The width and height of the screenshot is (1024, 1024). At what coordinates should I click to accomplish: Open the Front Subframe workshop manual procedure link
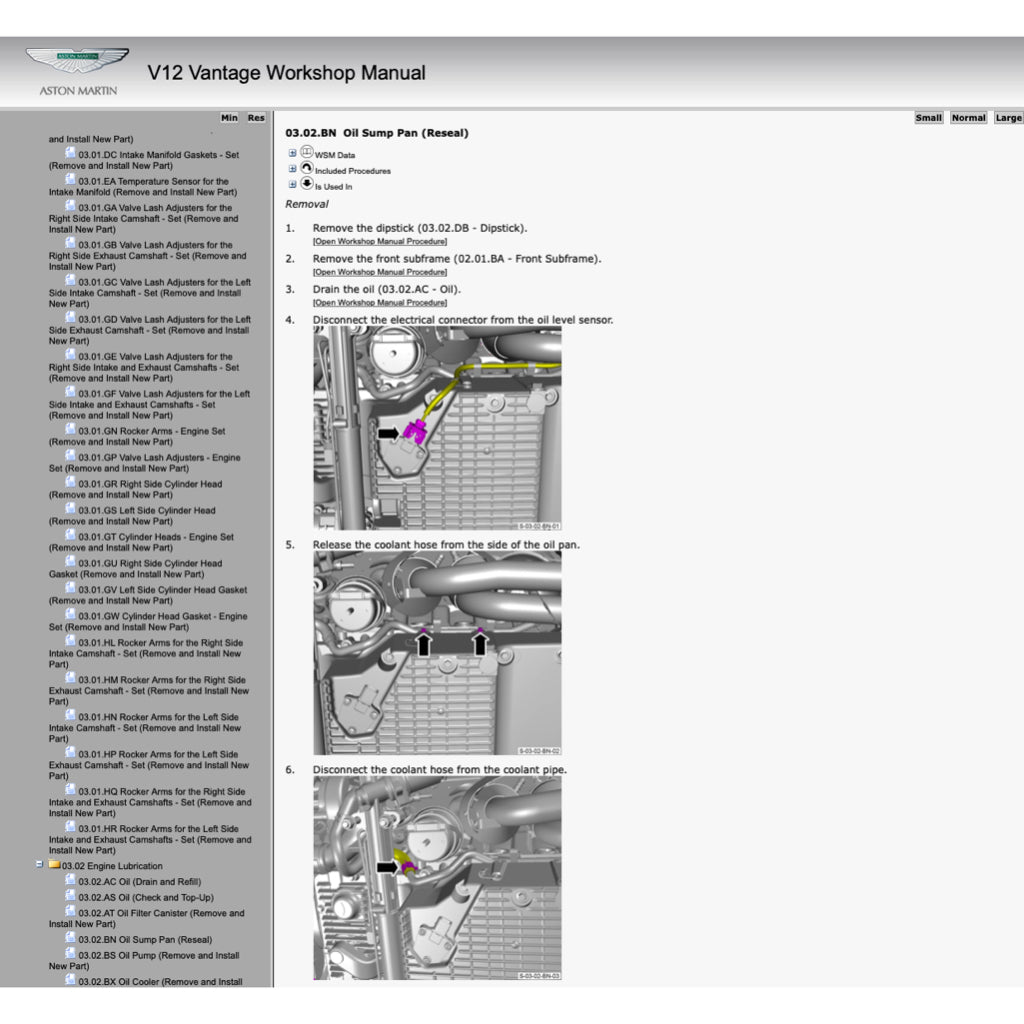pyautogui.click(x=380, y=272)
